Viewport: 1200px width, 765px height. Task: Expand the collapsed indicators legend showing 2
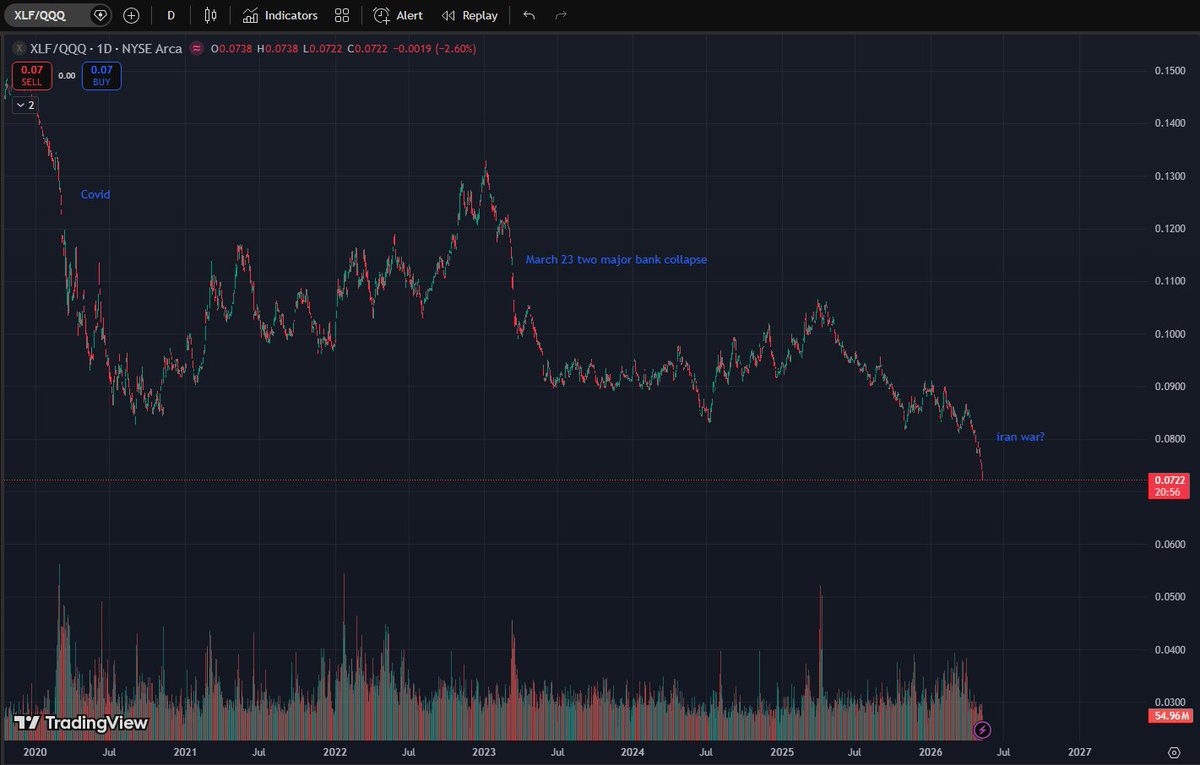(x=25, y=105)
